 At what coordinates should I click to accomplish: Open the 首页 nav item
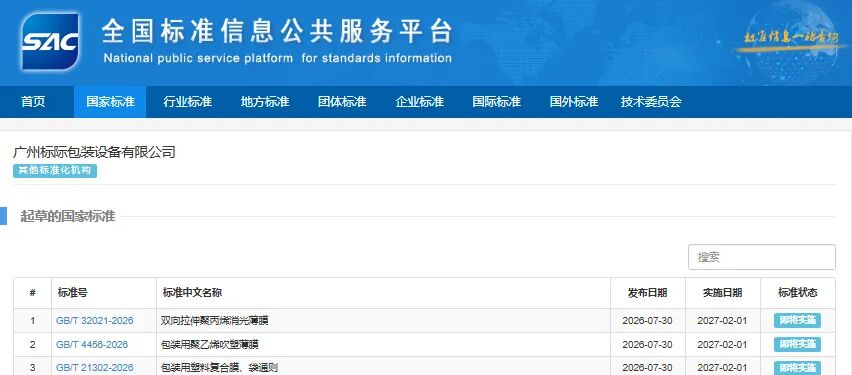pos(33,102)
